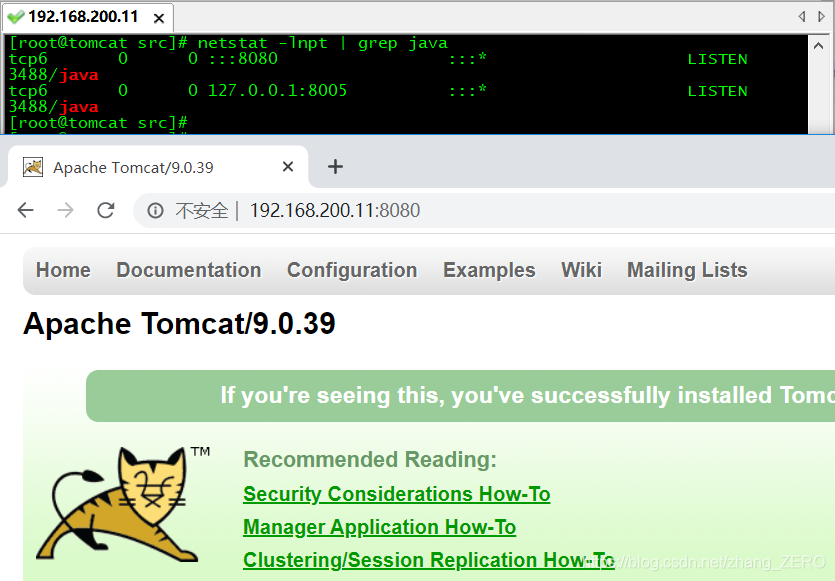Open Clustering/Session Replication How-To link
The image size is (835, 581).
(429, 560)
